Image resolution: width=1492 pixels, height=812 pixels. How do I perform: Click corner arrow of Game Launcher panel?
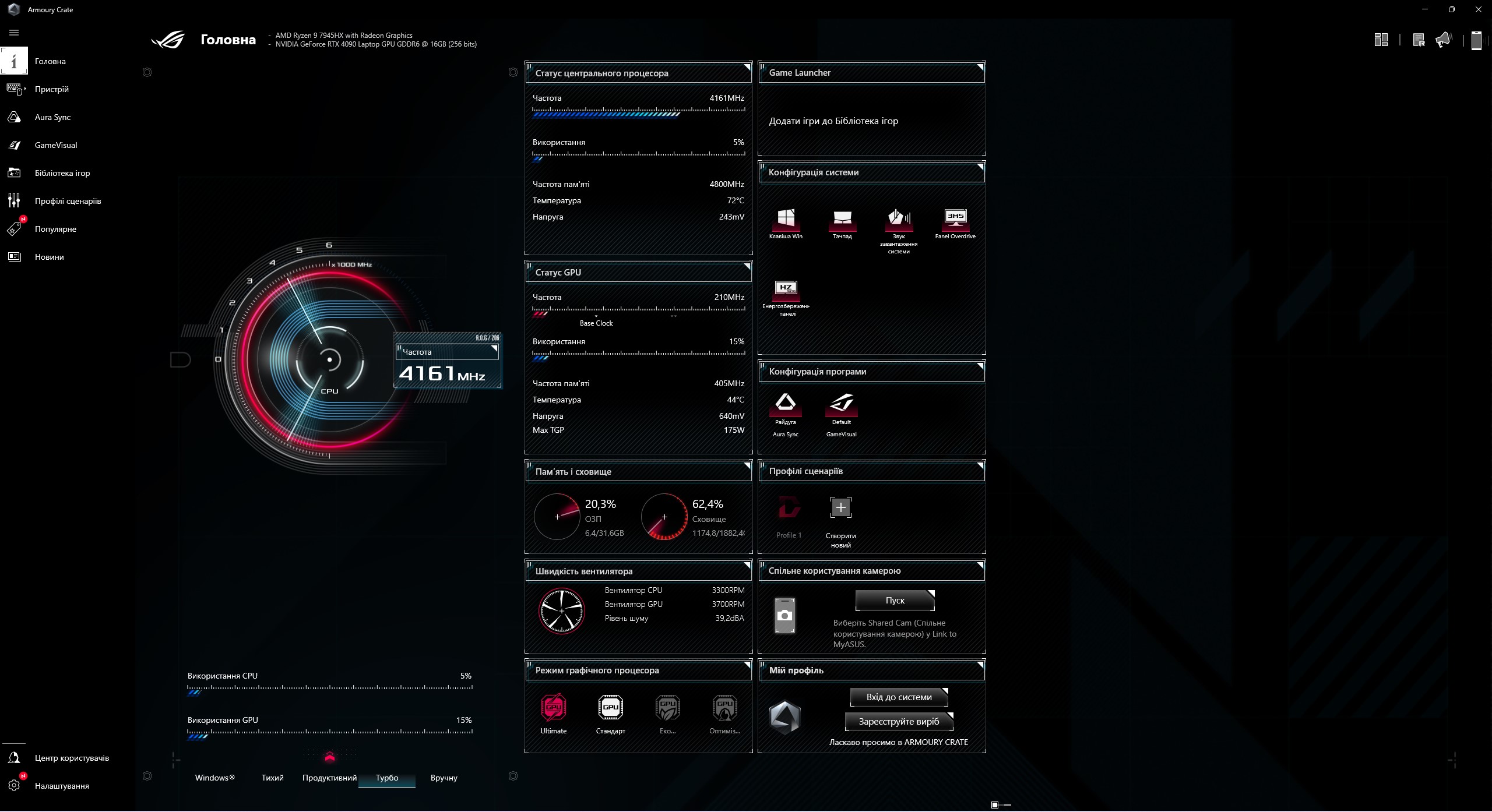coord(980,68)
